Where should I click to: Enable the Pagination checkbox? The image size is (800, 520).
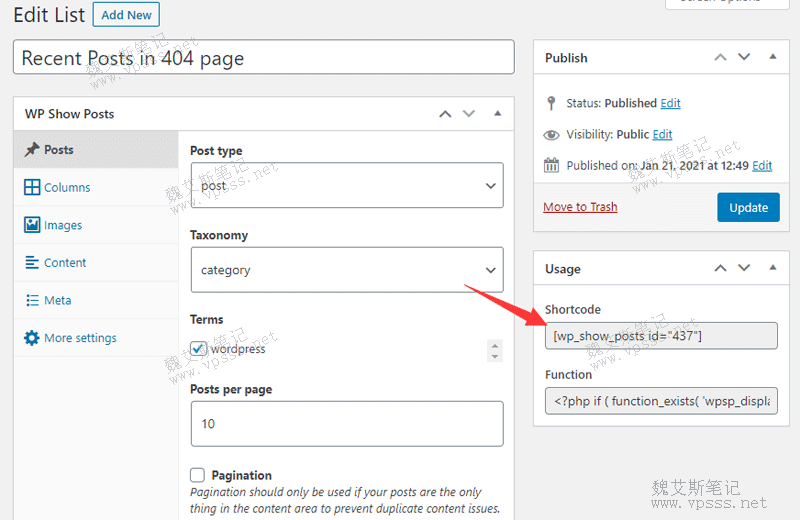197,475
